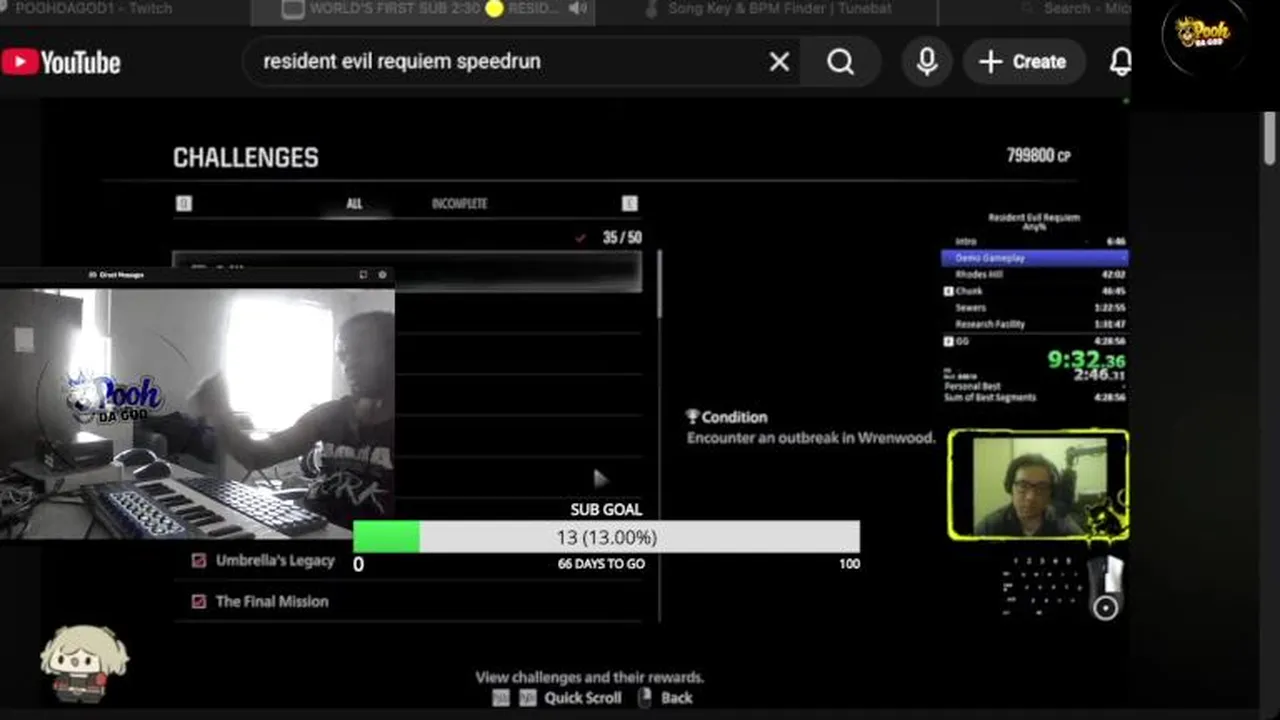
Task: Switch to POOHDAGOD1 Twitch browser tab
Action: click(x=94, y=9)
